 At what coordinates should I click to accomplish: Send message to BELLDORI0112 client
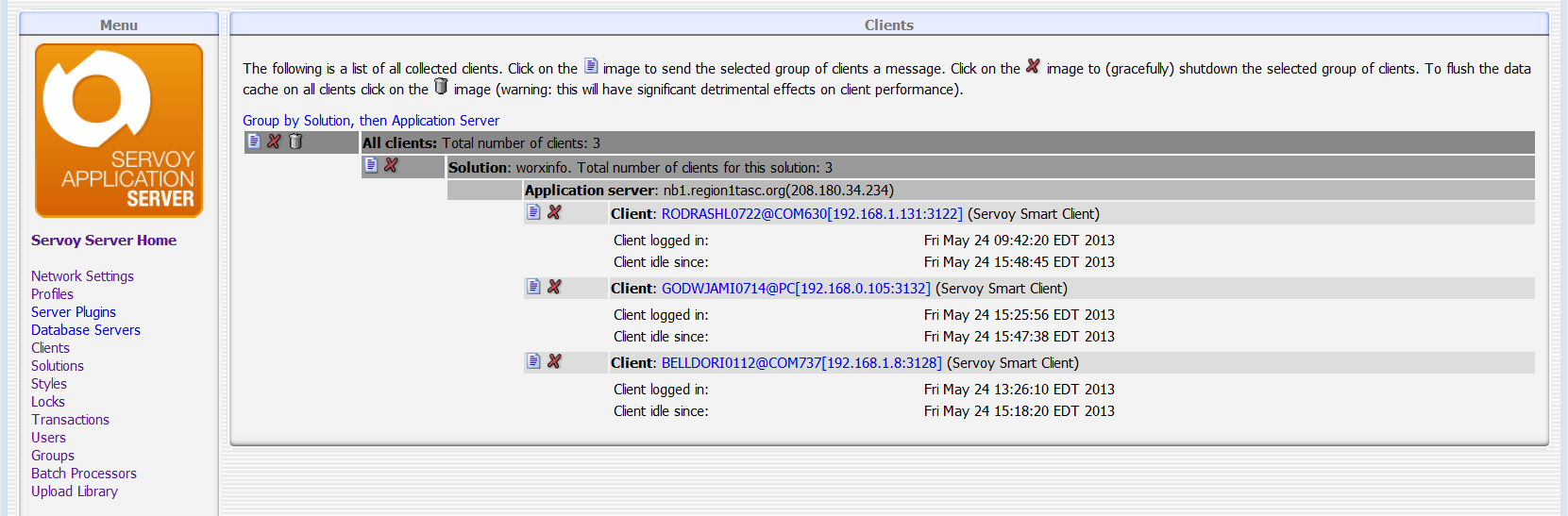pos(533,361)
